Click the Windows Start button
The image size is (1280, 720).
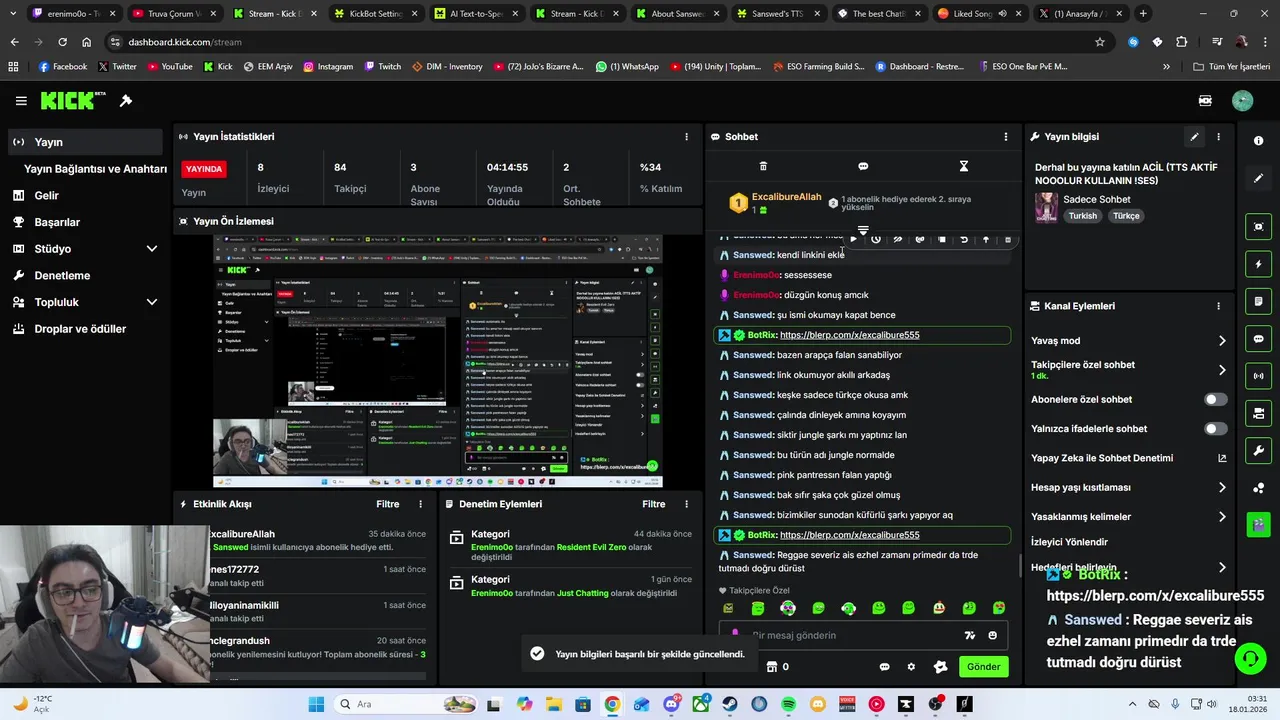point(316,704)
